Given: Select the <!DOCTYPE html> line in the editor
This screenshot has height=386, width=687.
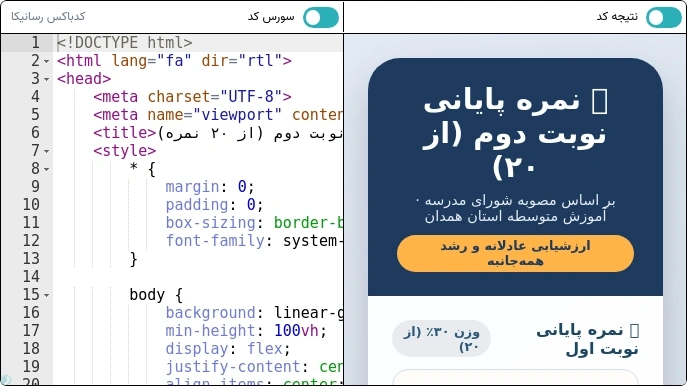Looking at the screenshot, I should 124,43.
